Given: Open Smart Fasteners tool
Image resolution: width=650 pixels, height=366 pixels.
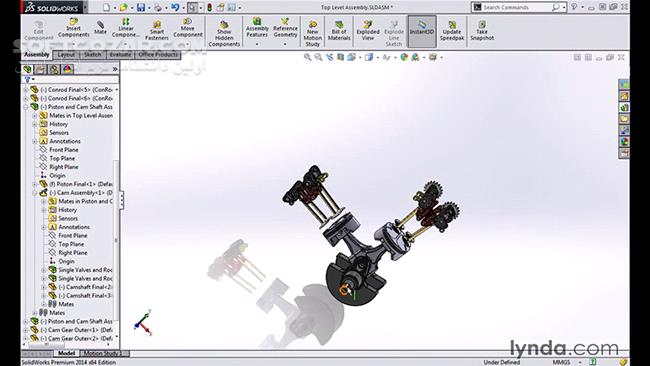Looking at the screenshot, I should (x=157, y=31).
